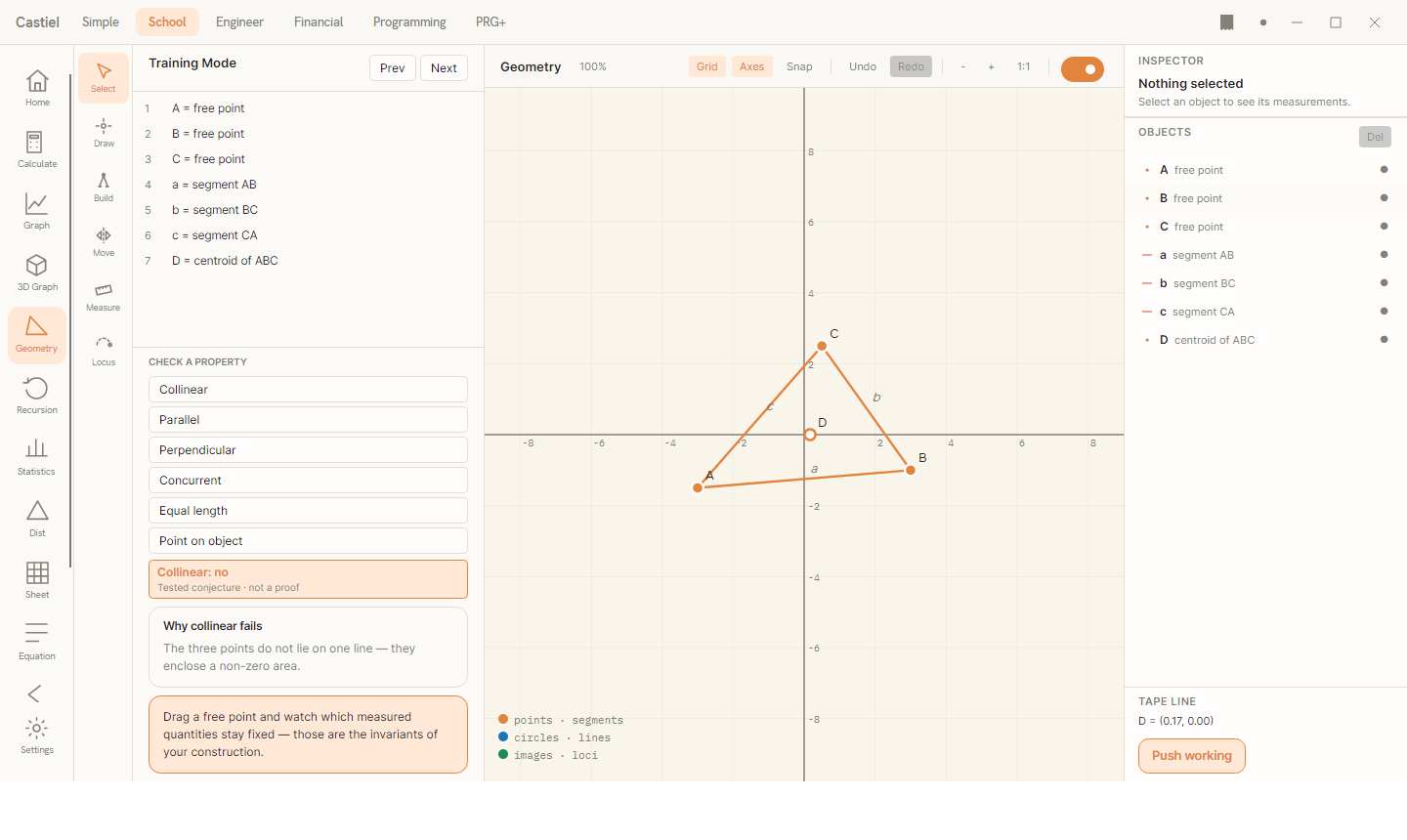Open the Recursion module

[x=37, y=397]
